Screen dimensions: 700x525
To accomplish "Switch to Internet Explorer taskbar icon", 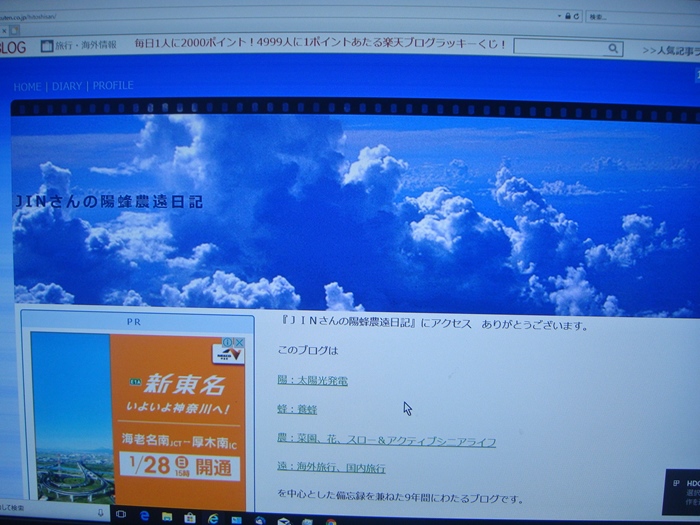I will 213,518.
